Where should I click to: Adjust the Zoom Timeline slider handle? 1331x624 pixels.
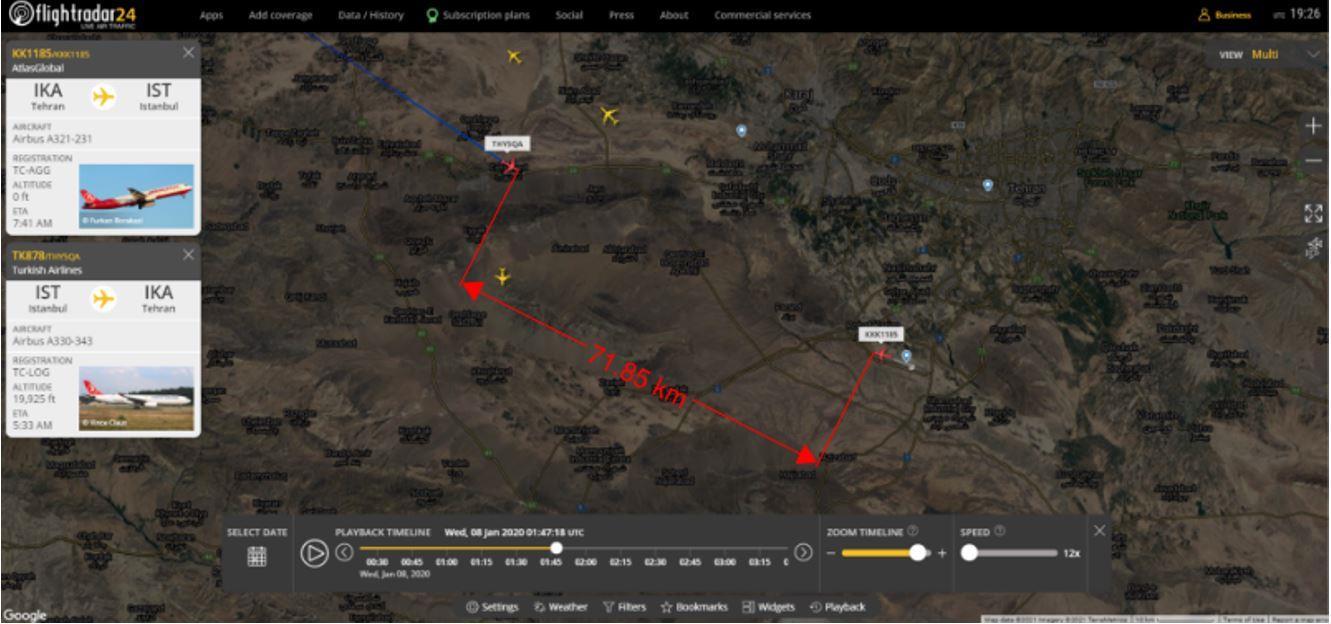(x=918, y=552)
